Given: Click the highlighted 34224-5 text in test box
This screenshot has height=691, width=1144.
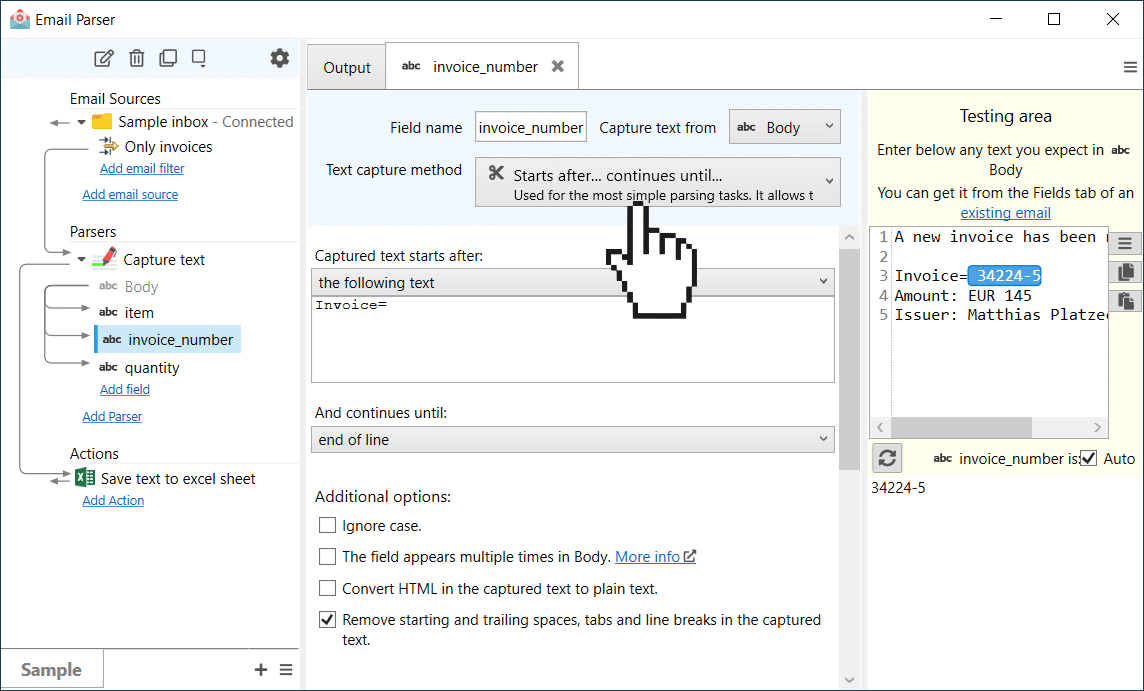Looking at the screenshot, I should point(1005,276).
